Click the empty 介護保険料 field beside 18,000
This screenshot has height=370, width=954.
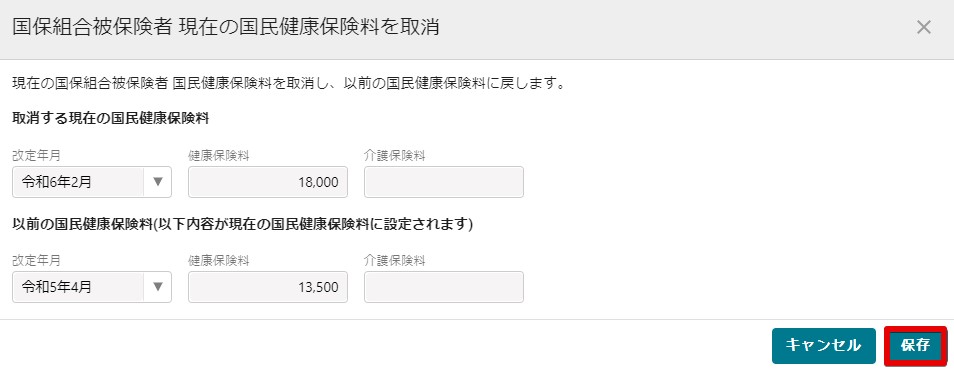444,182
